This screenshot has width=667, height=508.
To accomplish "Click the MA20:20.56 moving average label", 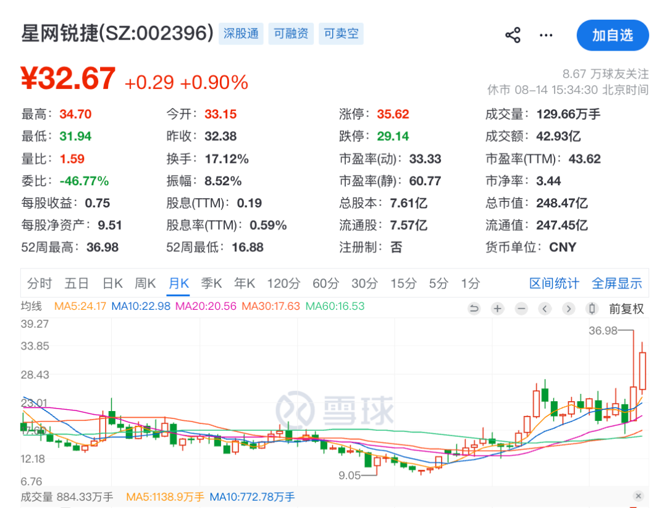I will (x=205, y=306).
